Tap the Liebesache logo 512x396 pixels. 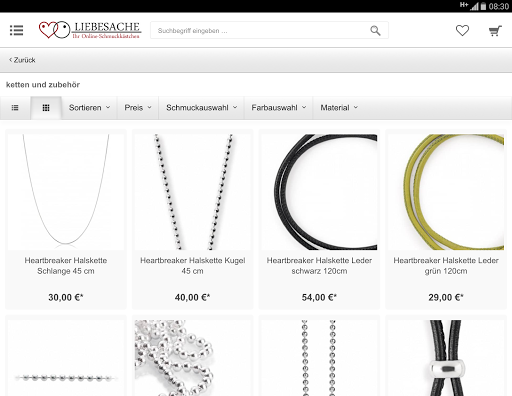[90, 30]
